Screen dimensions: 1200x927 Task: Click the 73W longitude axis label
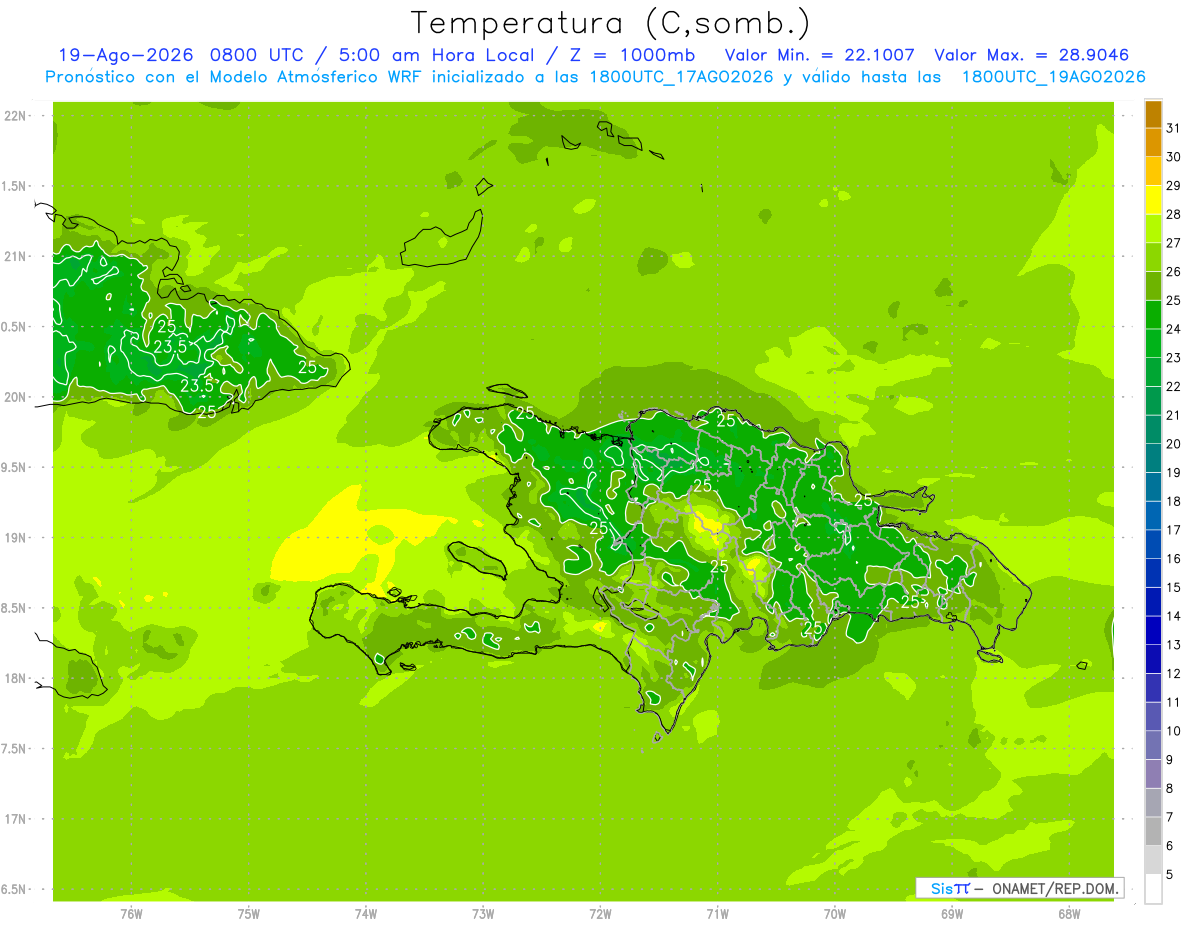(x=483, y=914)
